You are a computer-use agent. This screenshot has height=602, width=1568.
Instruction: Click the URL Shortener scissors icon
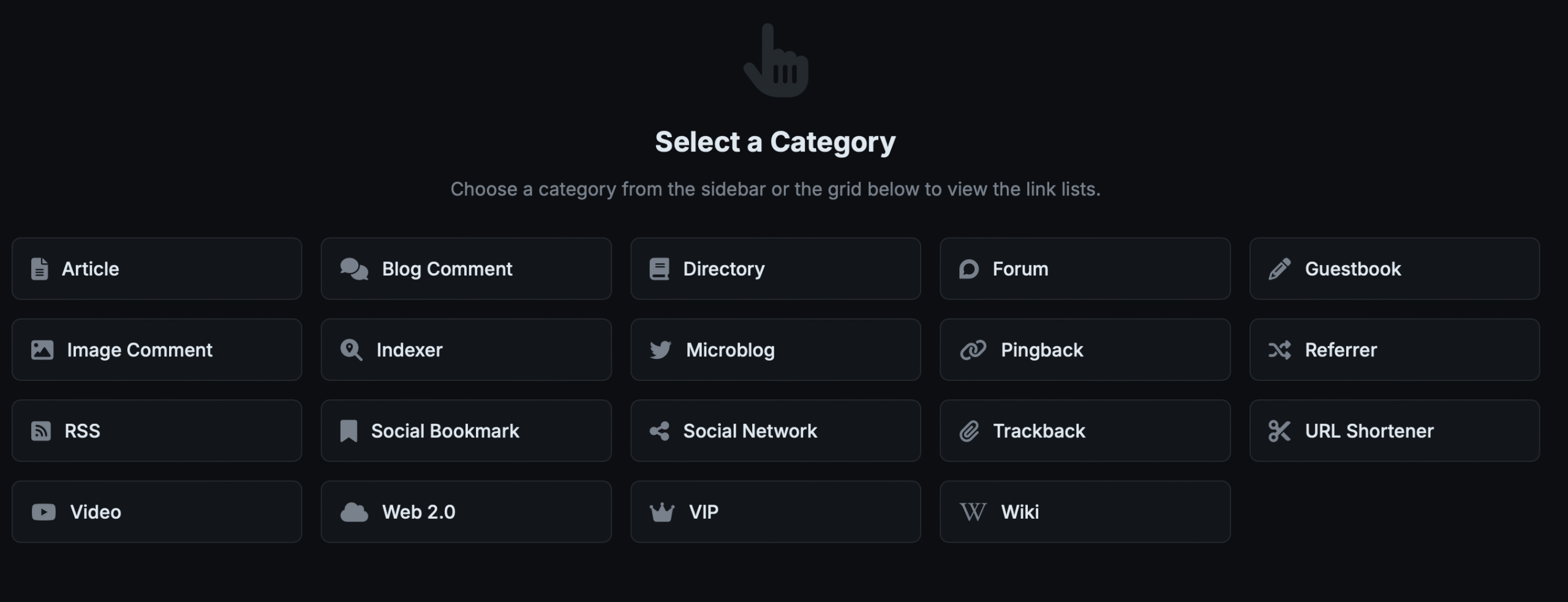(1280, 431)
